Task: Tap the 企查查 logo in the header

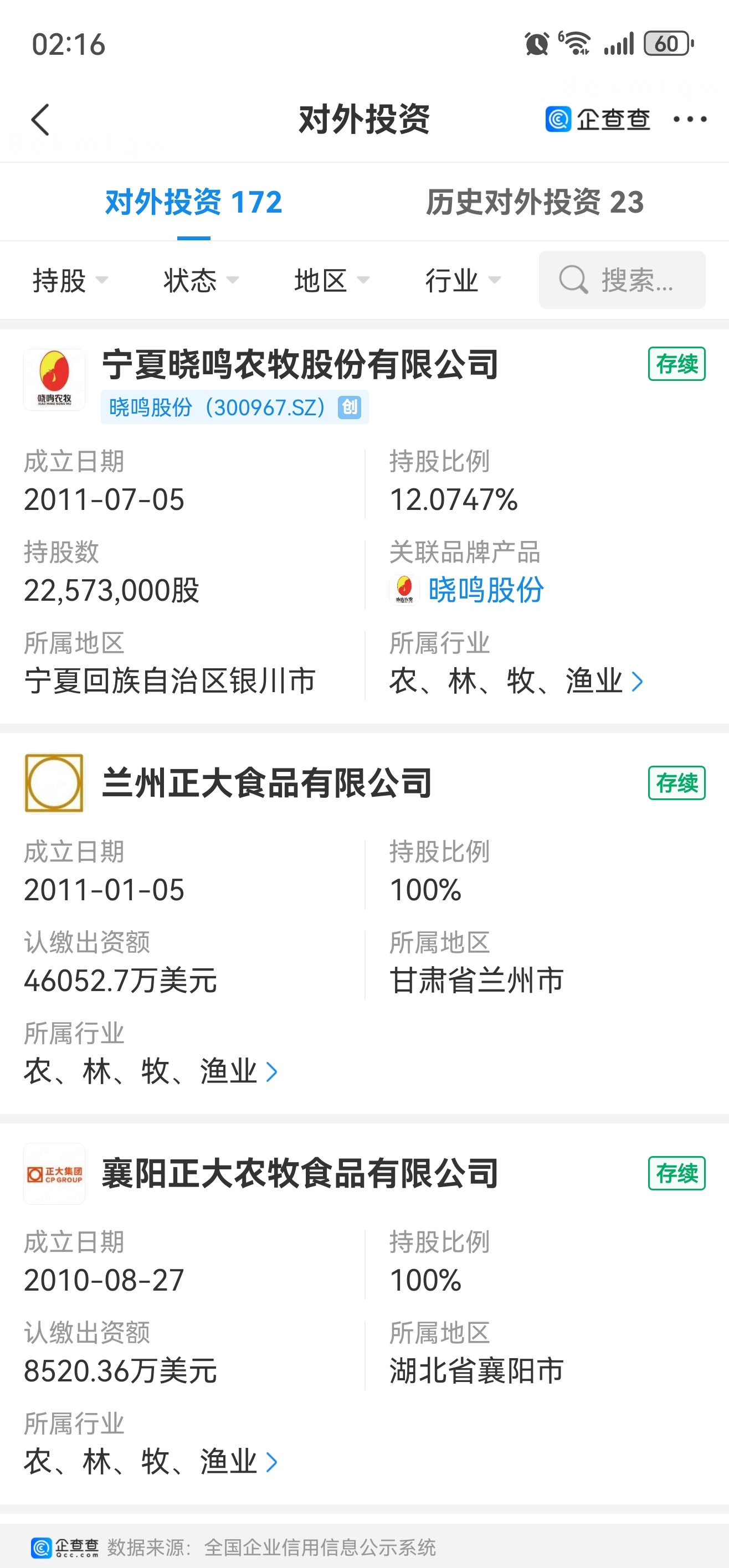Action: pyautogui.click(x=598, y=119)
